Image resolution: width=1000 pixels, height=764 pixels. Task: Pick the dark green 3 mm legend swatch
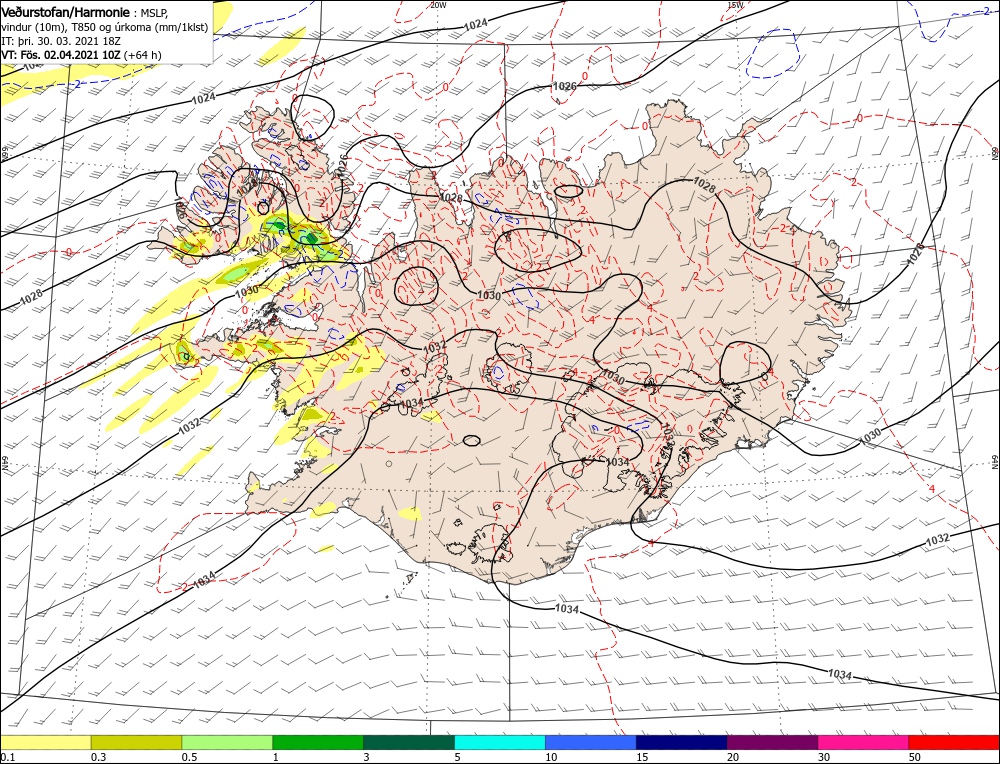(409, 742)
